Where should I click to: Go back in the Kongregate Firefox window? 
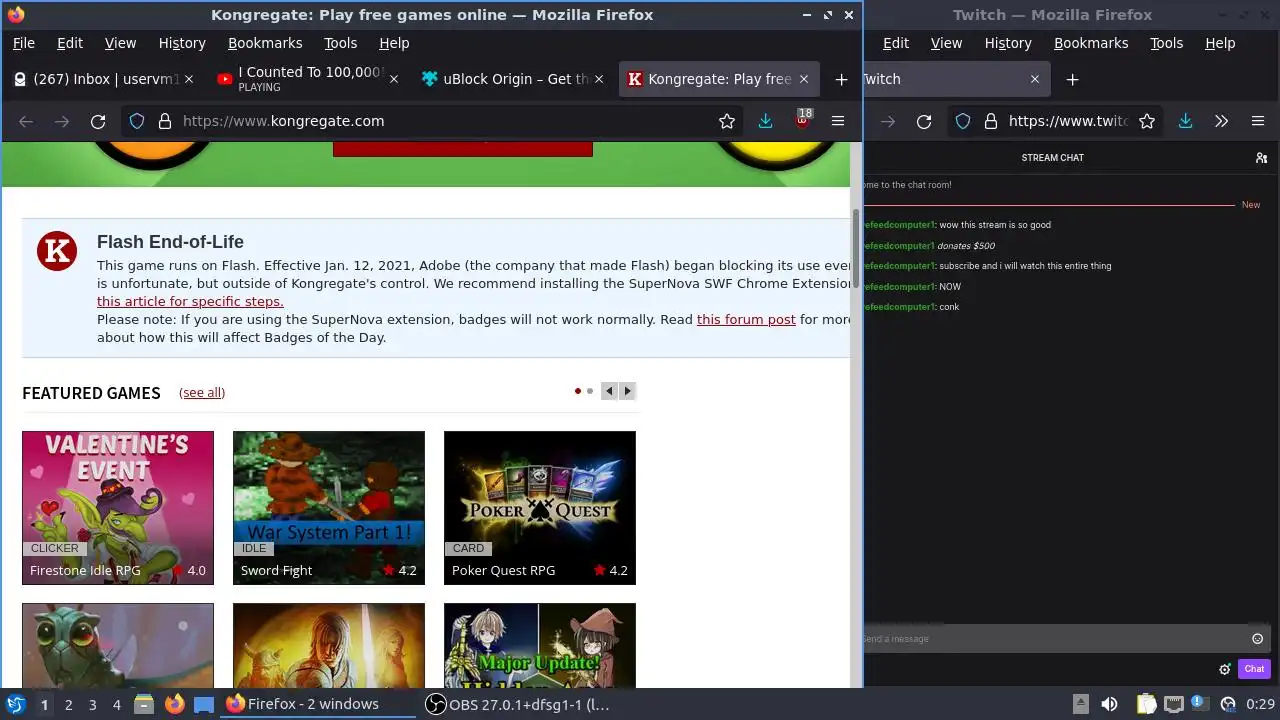point(26,121)
